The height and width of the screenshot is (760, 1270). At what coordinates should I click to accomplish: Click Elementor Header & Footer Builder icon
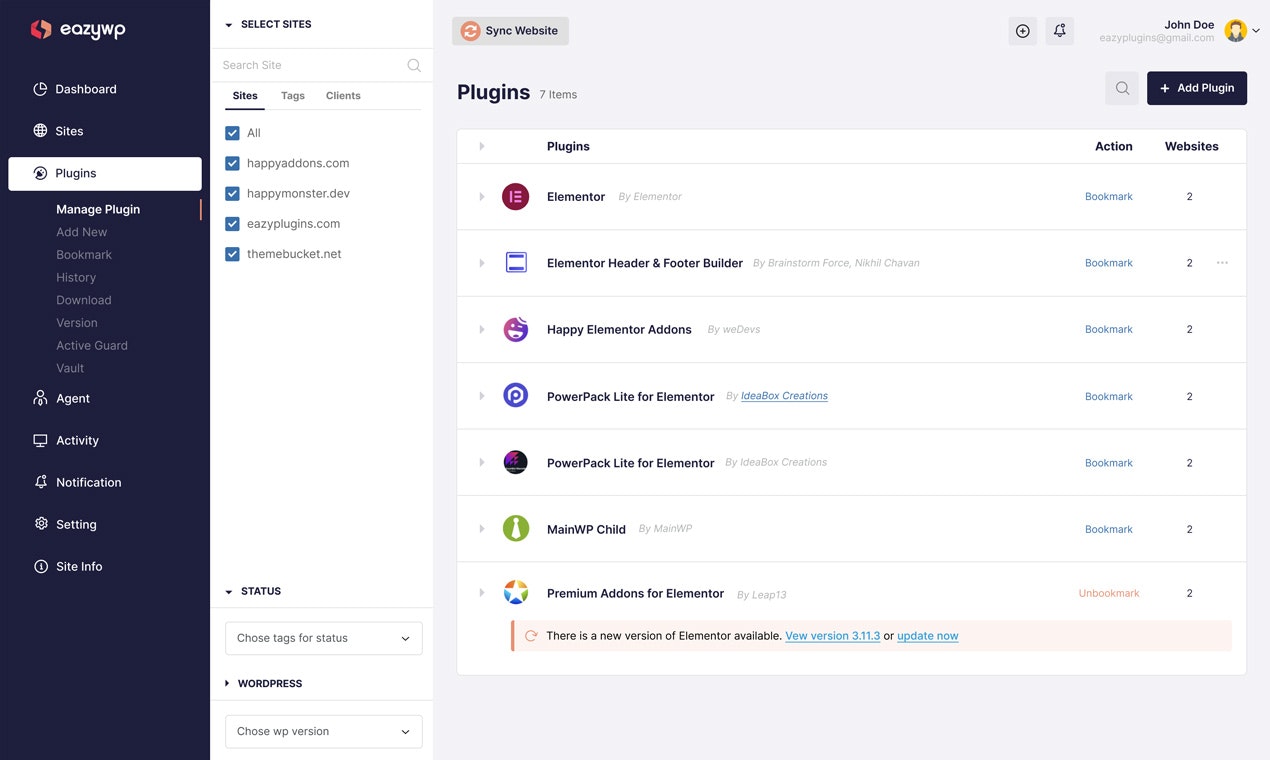tap(516, 263)
